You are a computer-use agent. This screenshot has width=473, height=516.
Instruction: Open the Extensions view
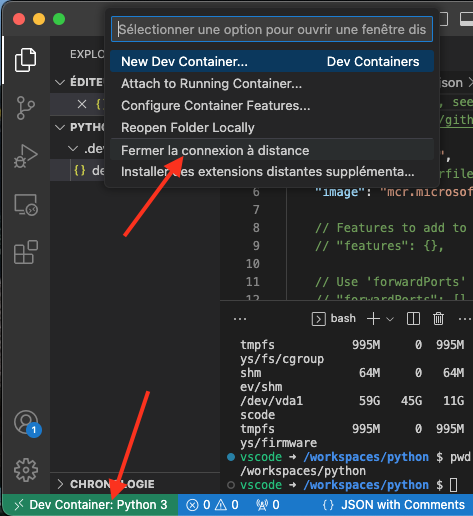pos(25,252)
